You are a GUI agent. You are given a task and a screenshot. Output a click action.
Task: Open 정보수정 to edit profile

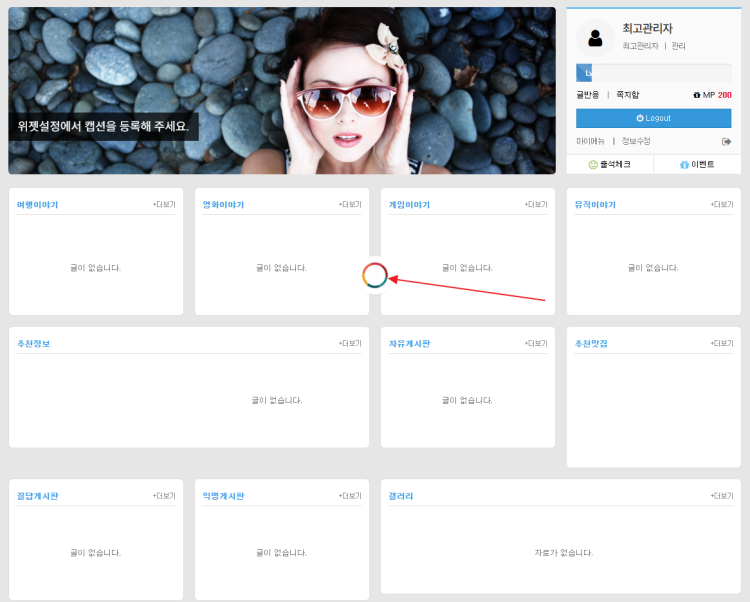[636, 141]
